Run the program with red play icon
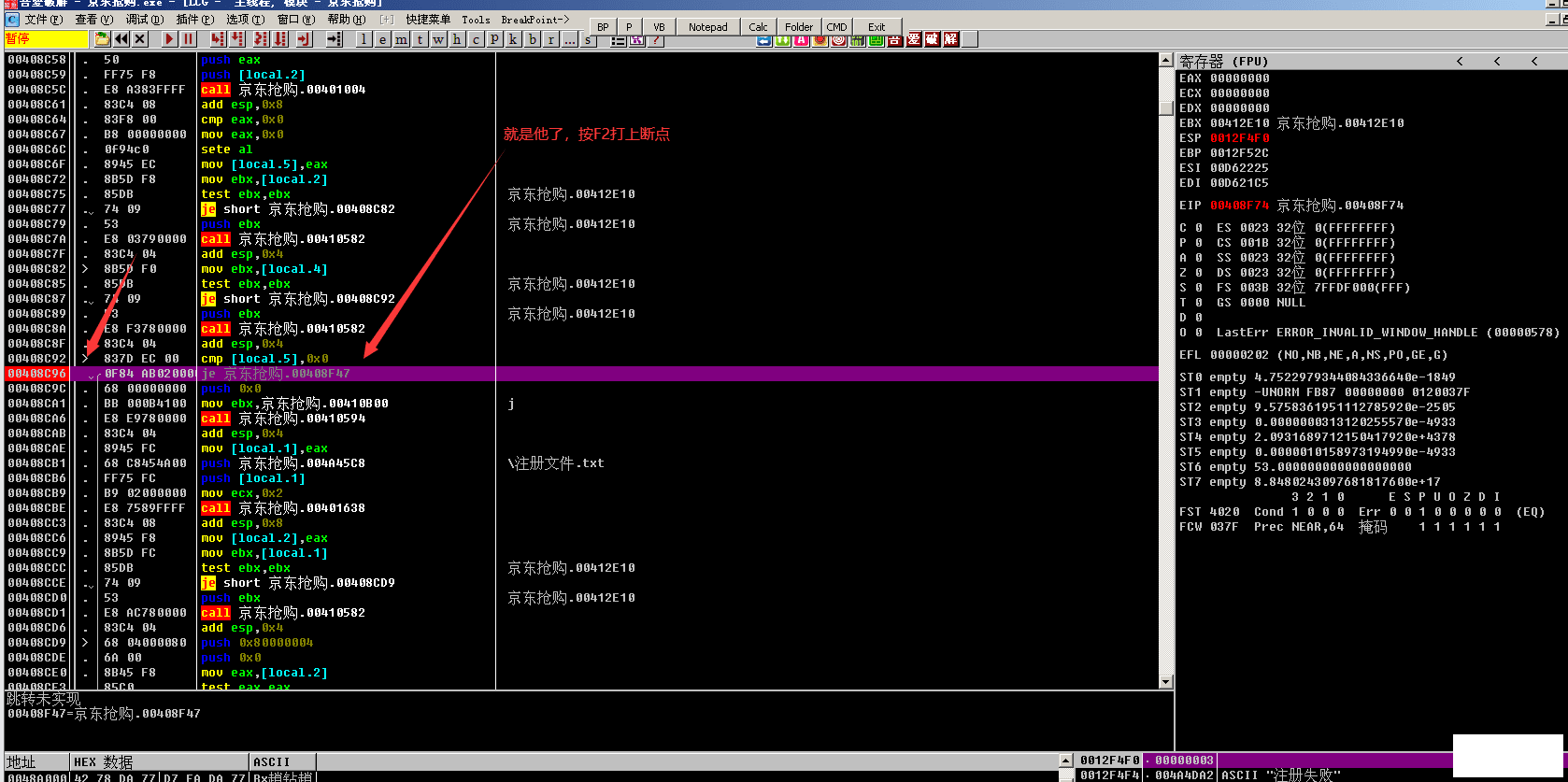 [169, 39]
